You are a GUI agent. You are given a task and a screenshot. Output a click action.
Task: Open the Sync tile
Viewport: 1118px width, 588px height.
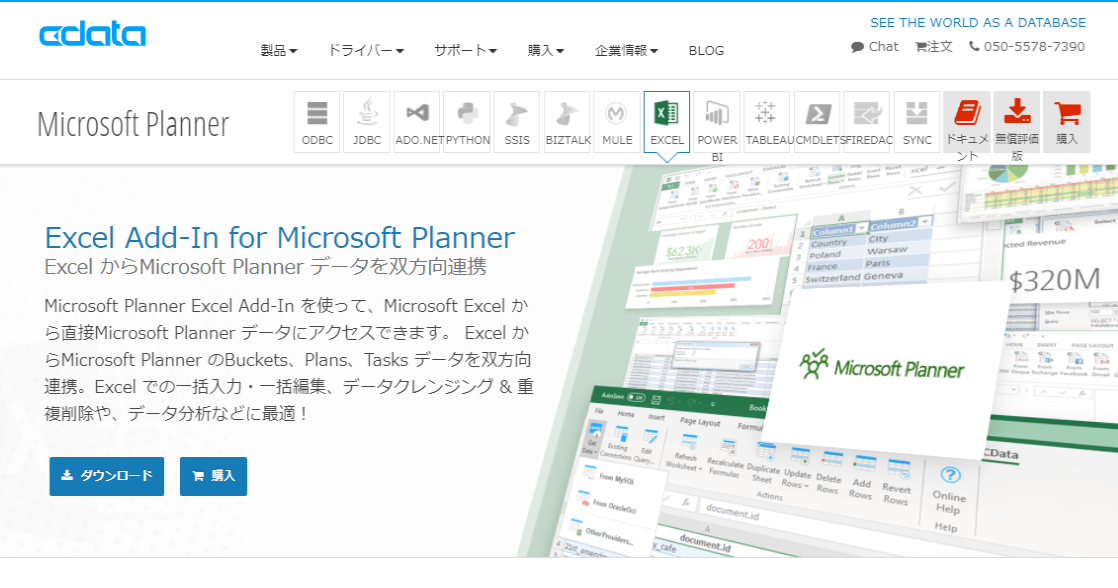click(917, 122)
